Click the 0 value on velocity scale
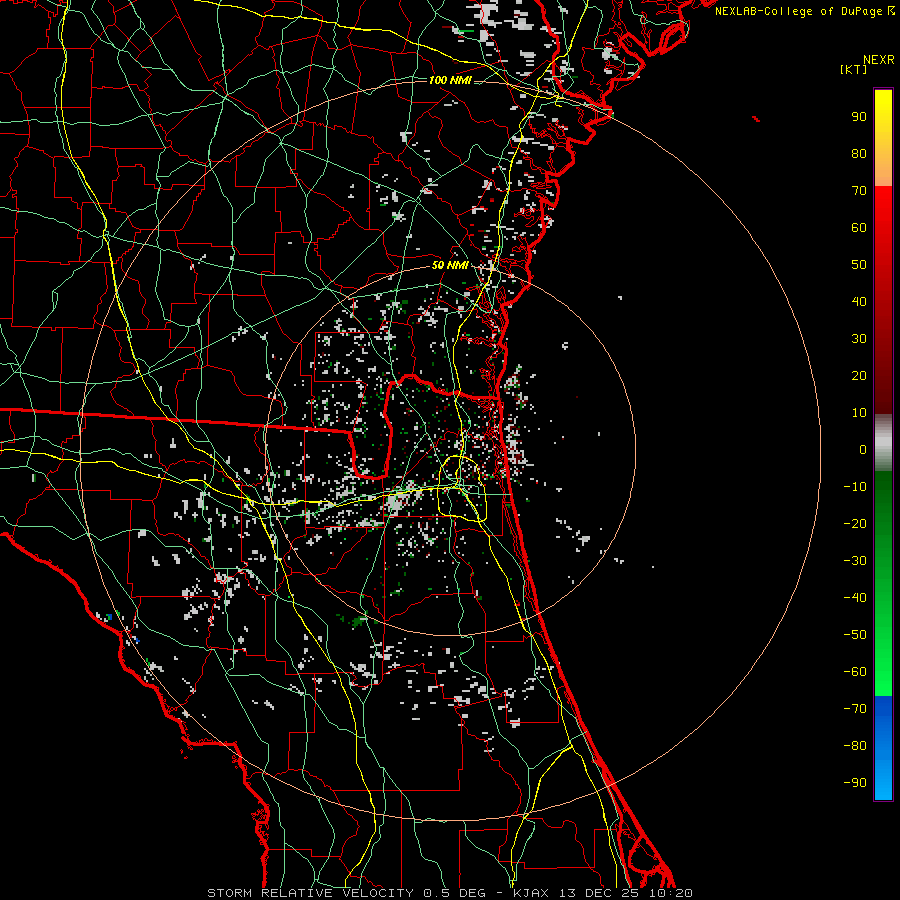 (863, 450)
